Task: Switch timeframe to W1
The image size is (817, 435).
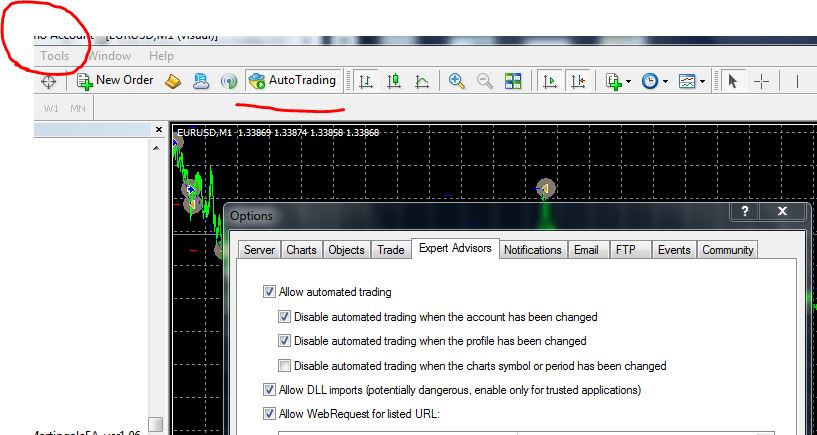Action: click(51, 109)
